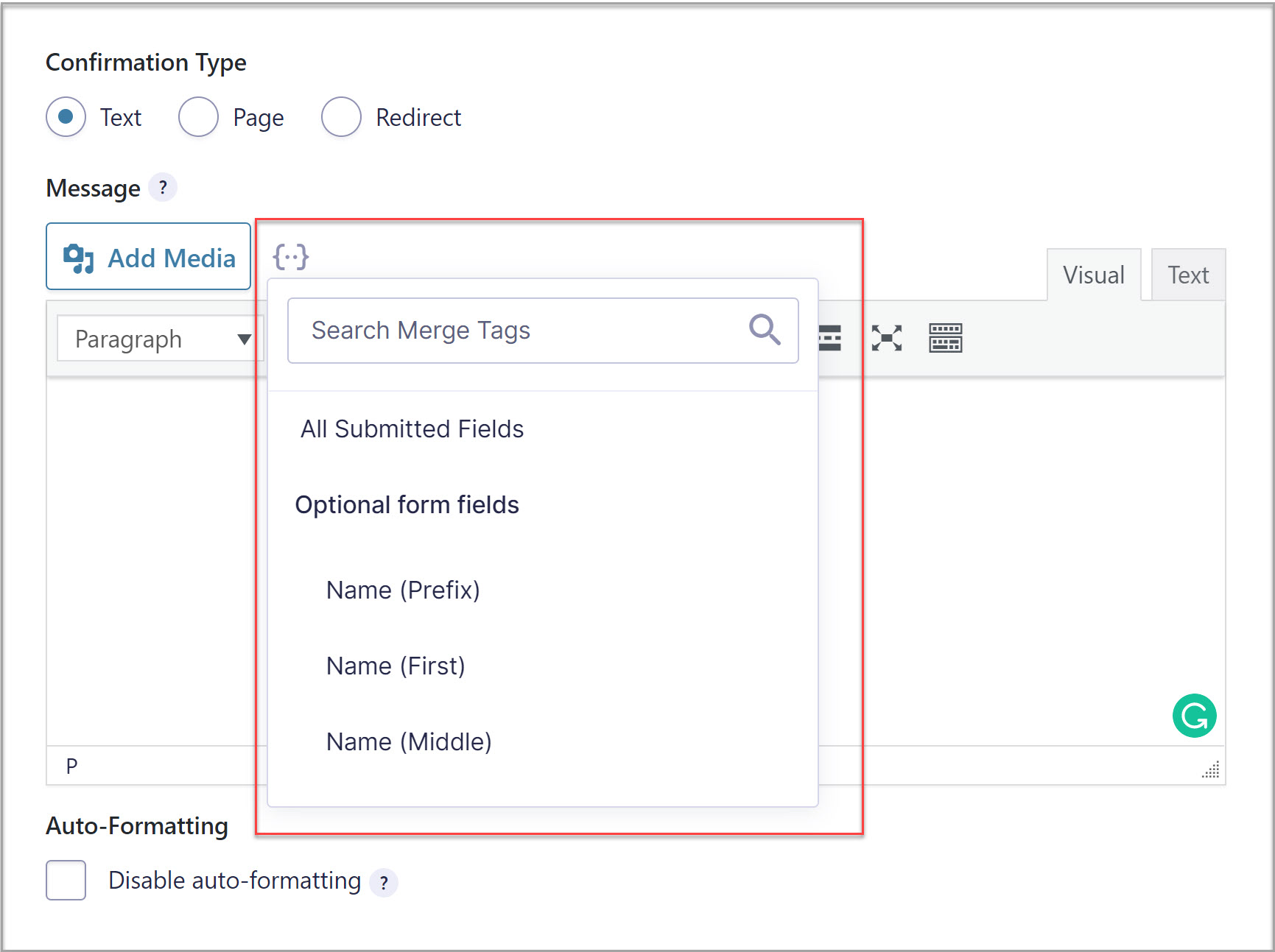Viewport: 1275px width, 952px height.
Task: Click the P element path label
Action: (x=71, y=766)
